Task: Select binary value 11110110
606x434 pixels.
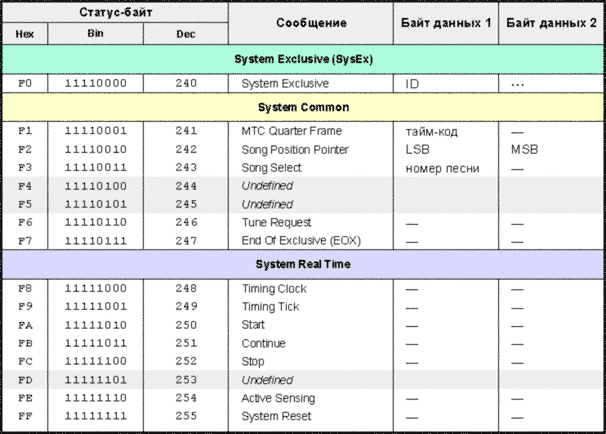Action: coord(95,223)
